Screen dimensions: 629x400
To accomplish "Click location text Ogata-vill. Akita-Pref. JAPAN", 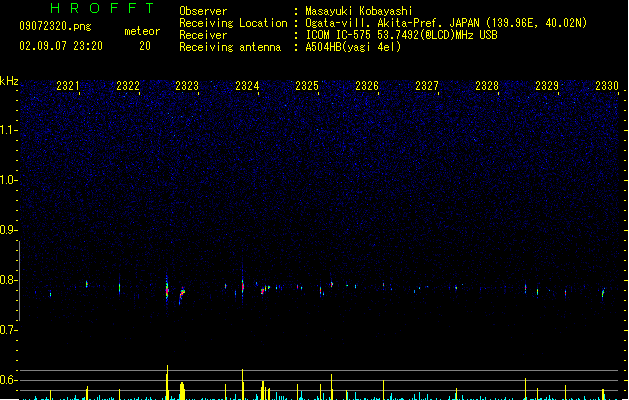I will (392, 23).
